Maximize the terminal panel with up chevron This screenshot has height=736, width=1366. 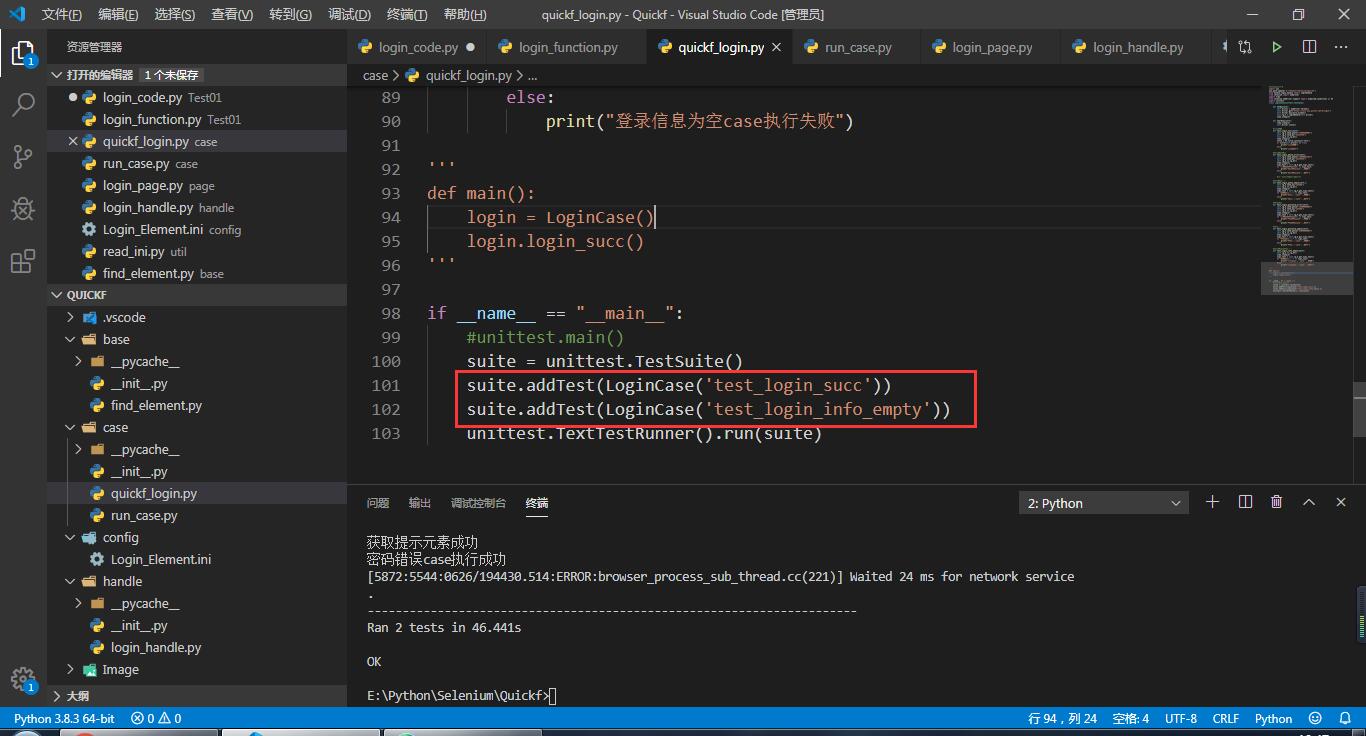[1309, 502]
